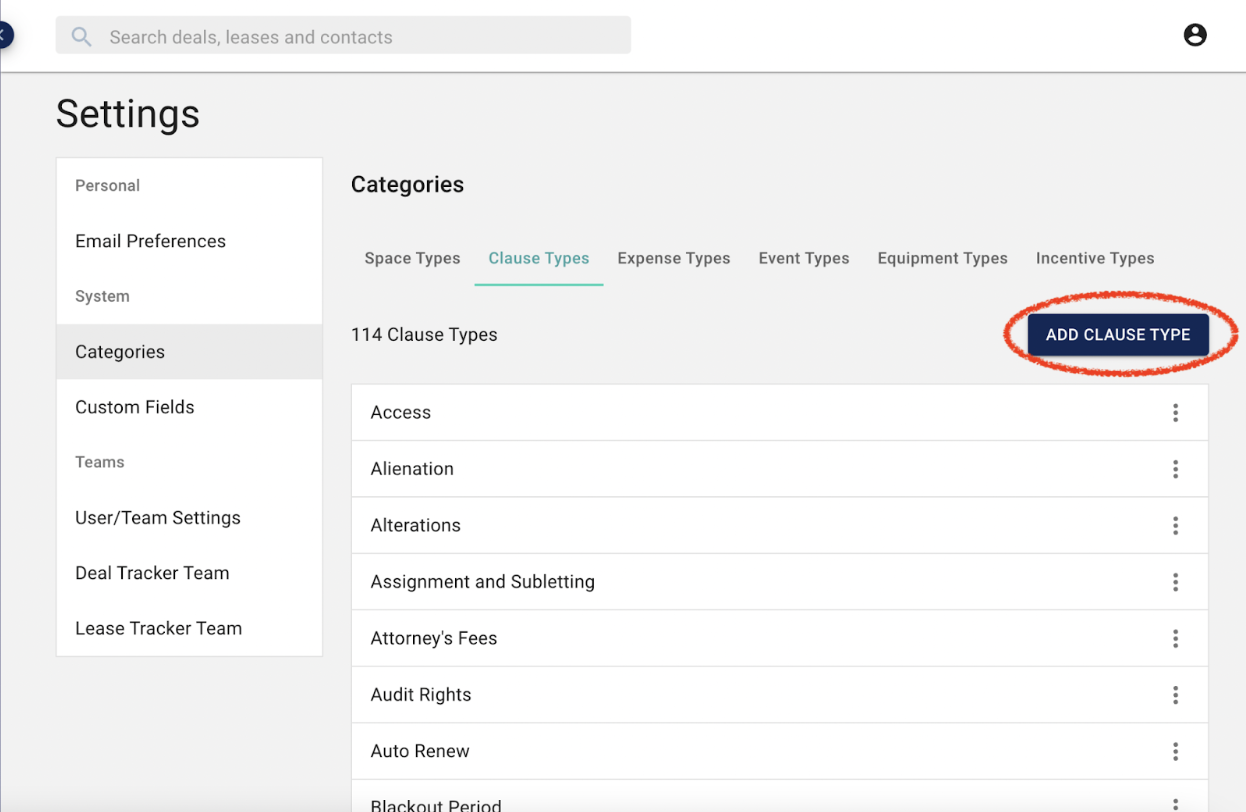Open three-dot menu for Audit Rights
The width and height of the screenshot is (1246, 812).
coord(1175,695)
